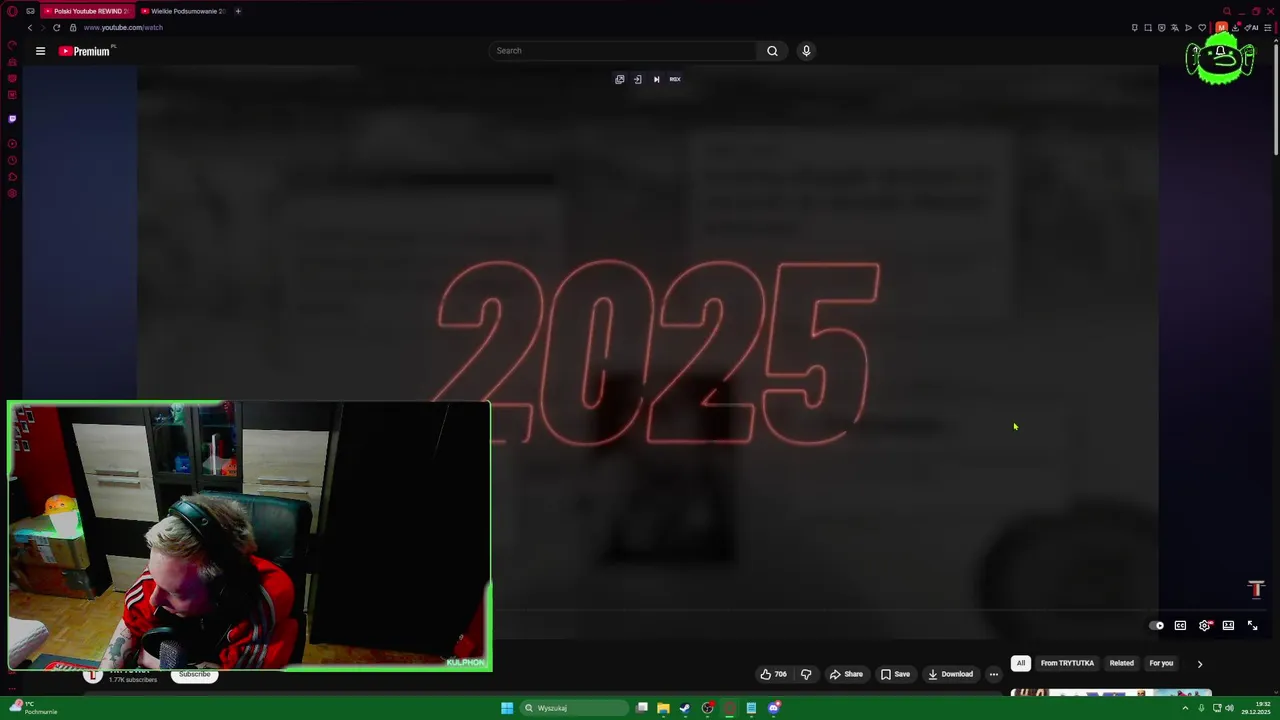Viewport: 1280px width, 720px height.
Task: Select the From TRYTUTKA chip
Action: [1067, 663]
